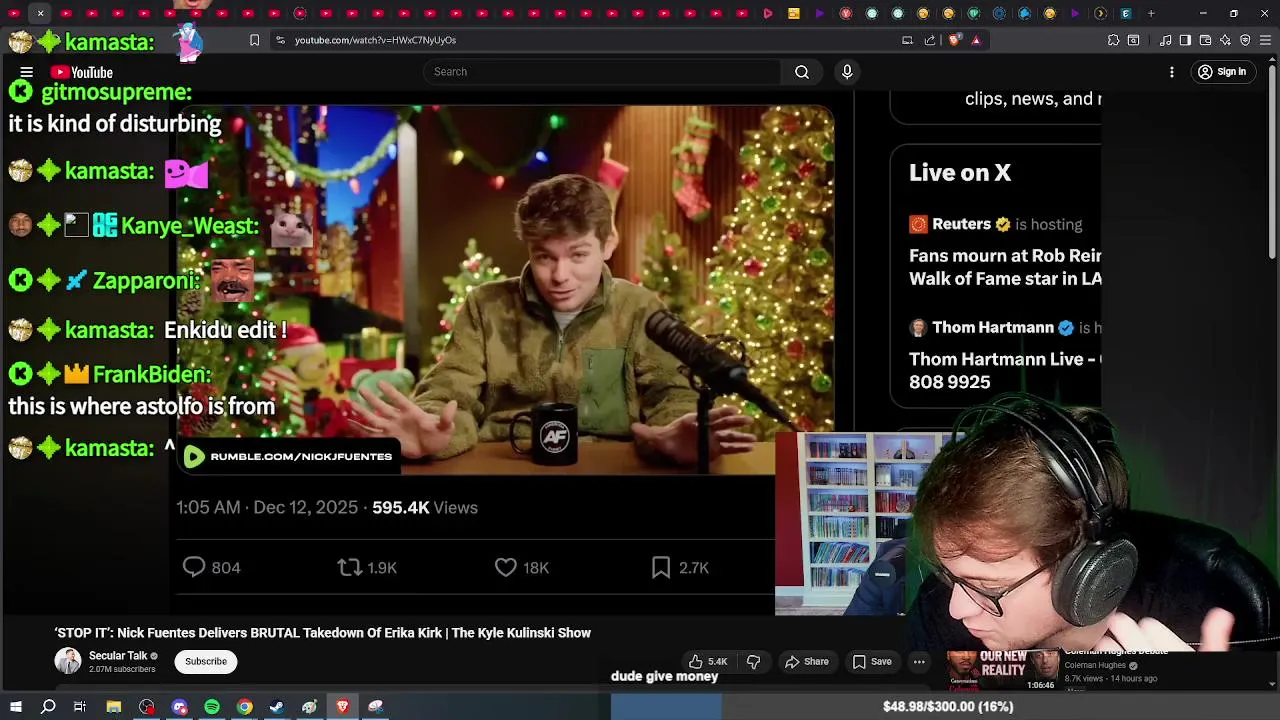Open the browser share icon

click(930, 40)
